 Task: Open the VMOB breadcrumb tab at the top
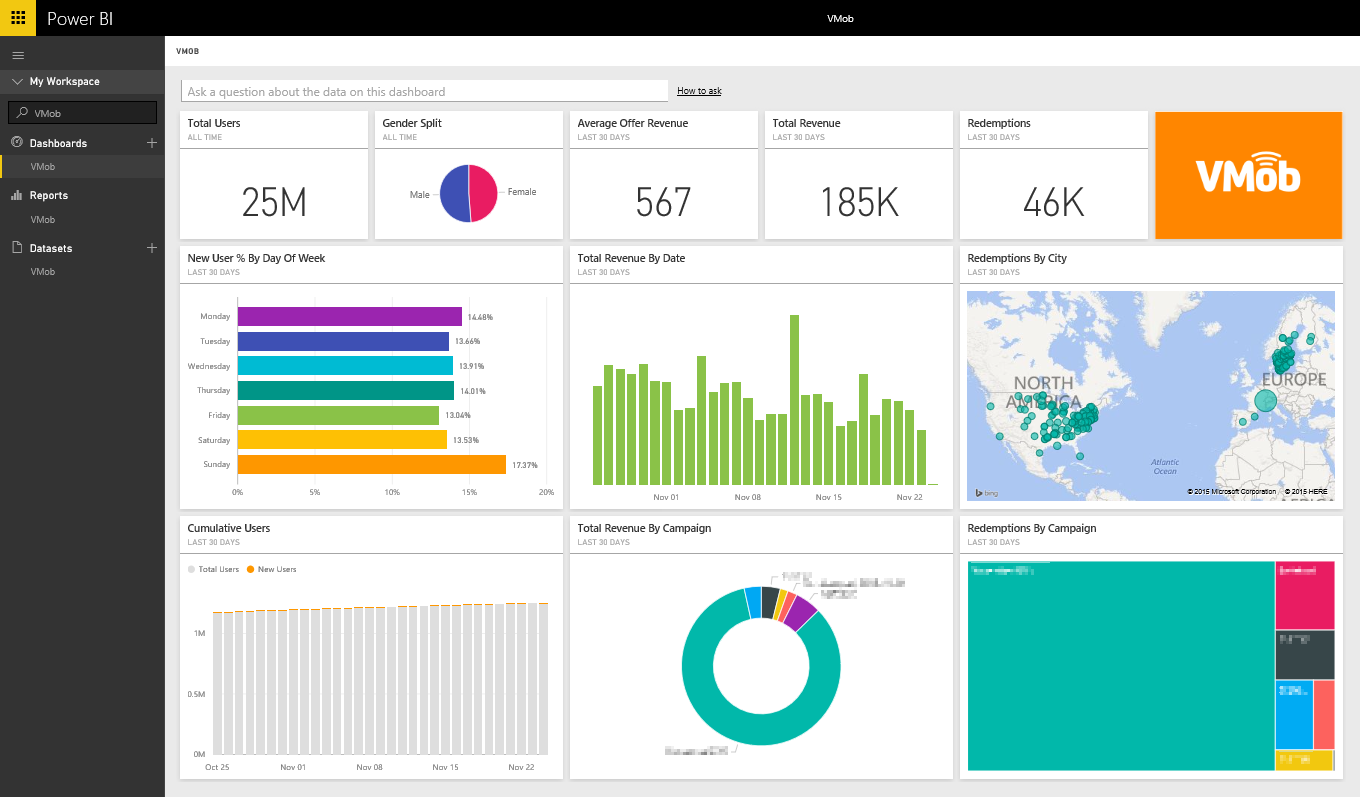pos(188,51)
